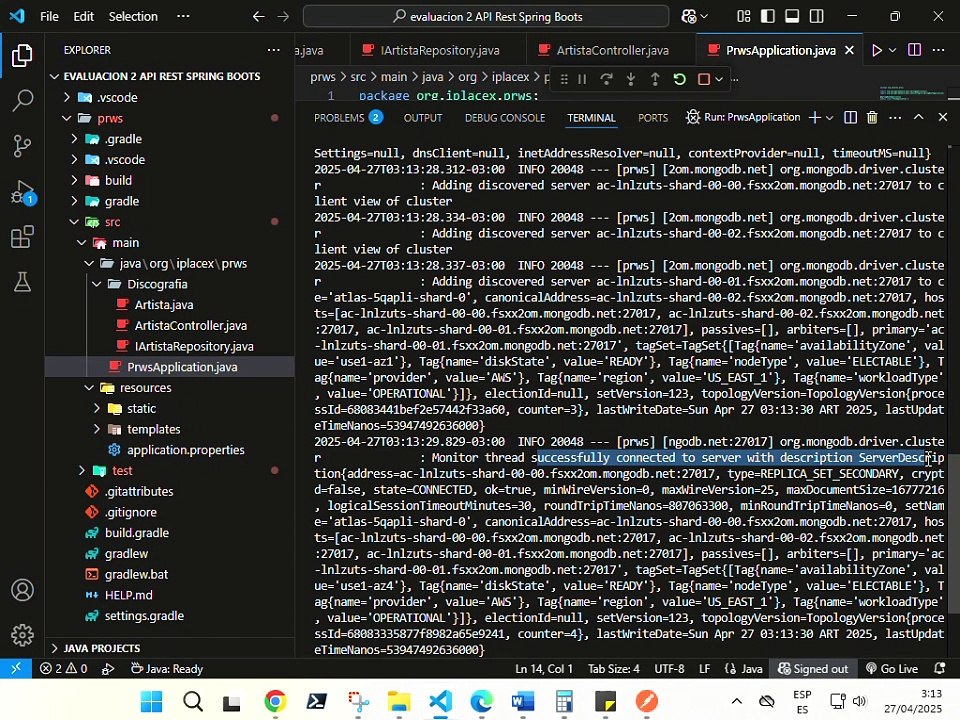Click Go Live in status bar
Screen dimensions: 960x720
tap(891, 669)
